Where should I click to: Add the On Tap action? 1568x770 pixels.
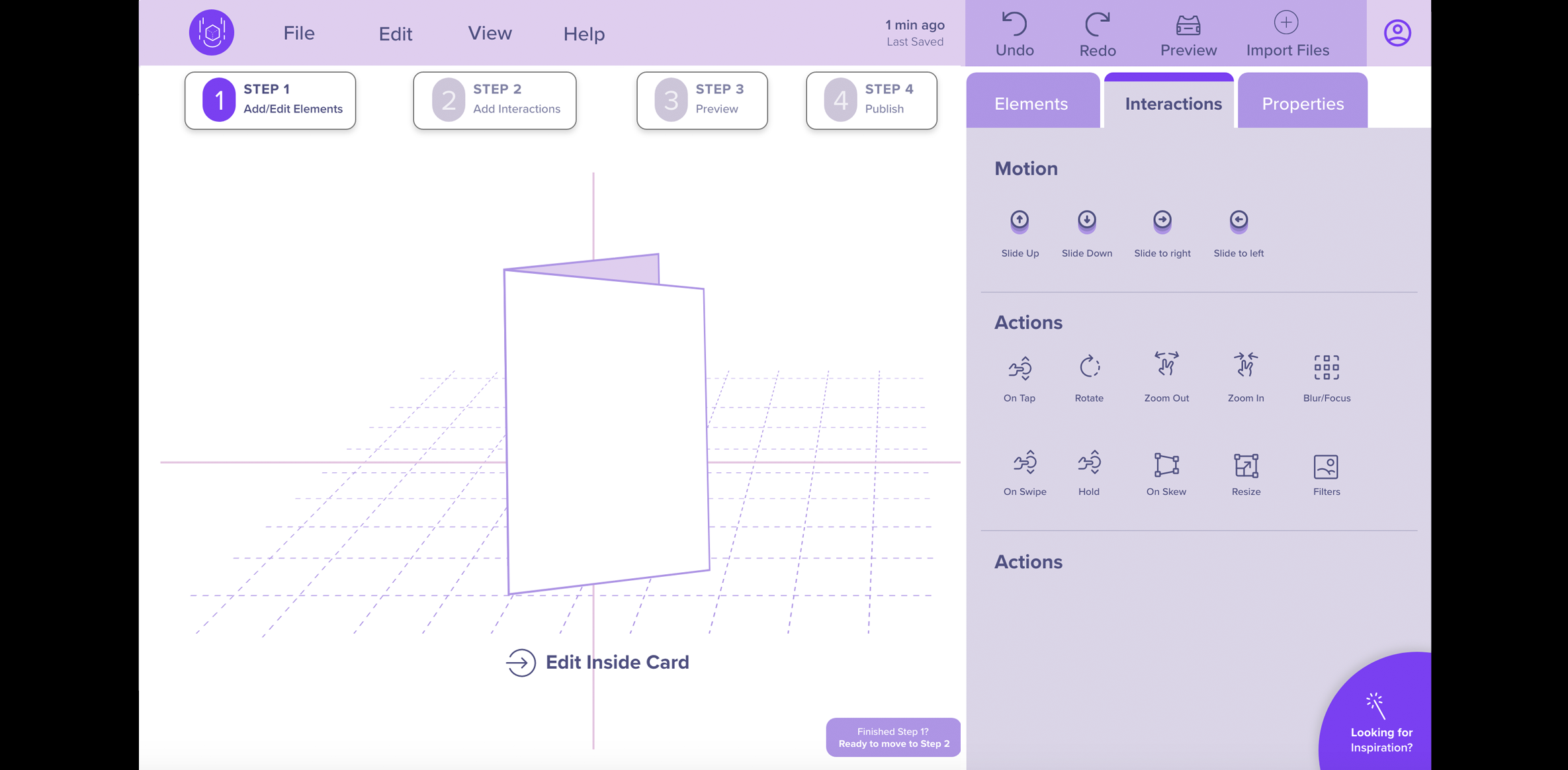(x=1019, y=368)
